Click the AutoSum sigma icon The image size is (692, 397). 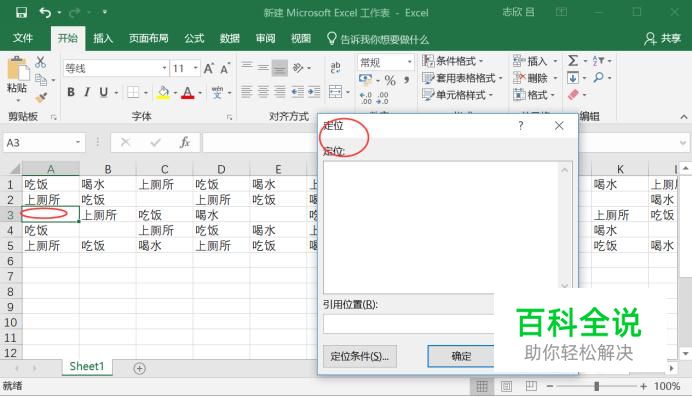573,60
